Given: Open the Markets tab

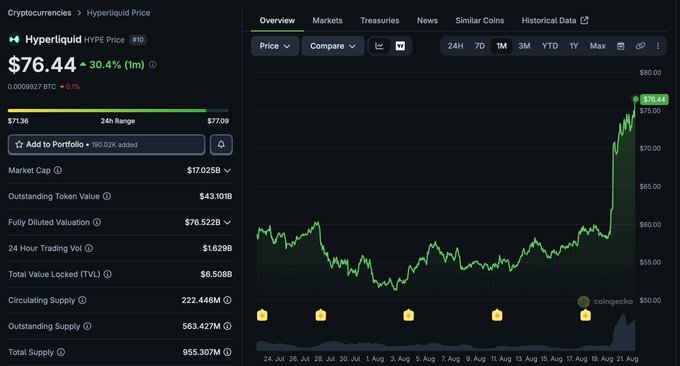Looking at the screenshot, I should (x=327, y=20).
